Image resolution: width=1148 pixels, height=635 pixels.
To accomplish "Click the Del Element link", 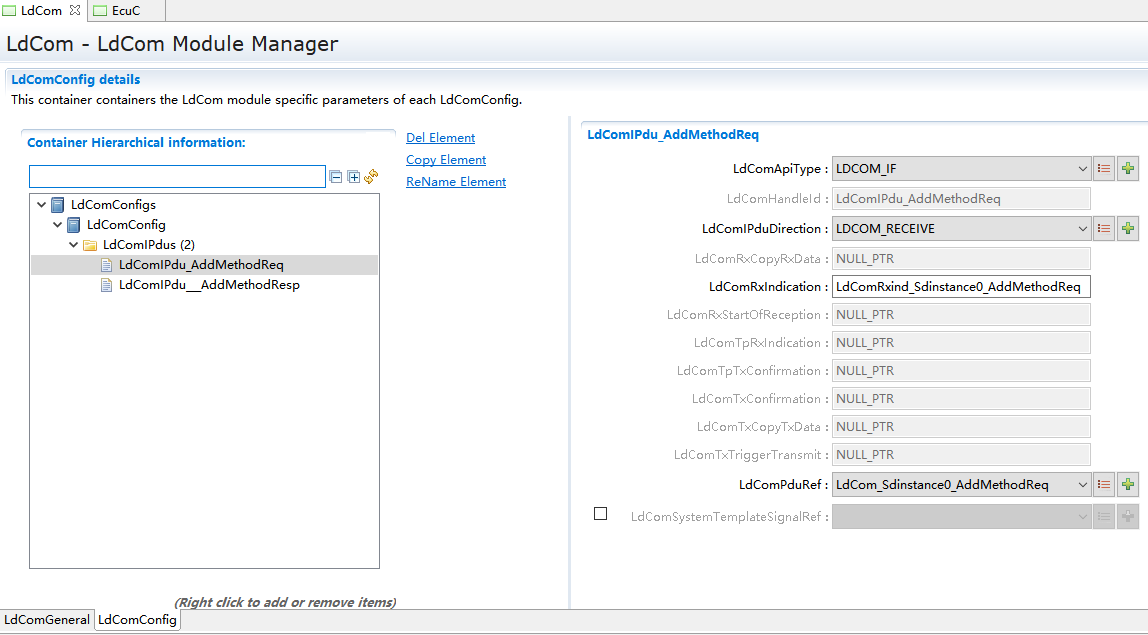I will point(440,138).
